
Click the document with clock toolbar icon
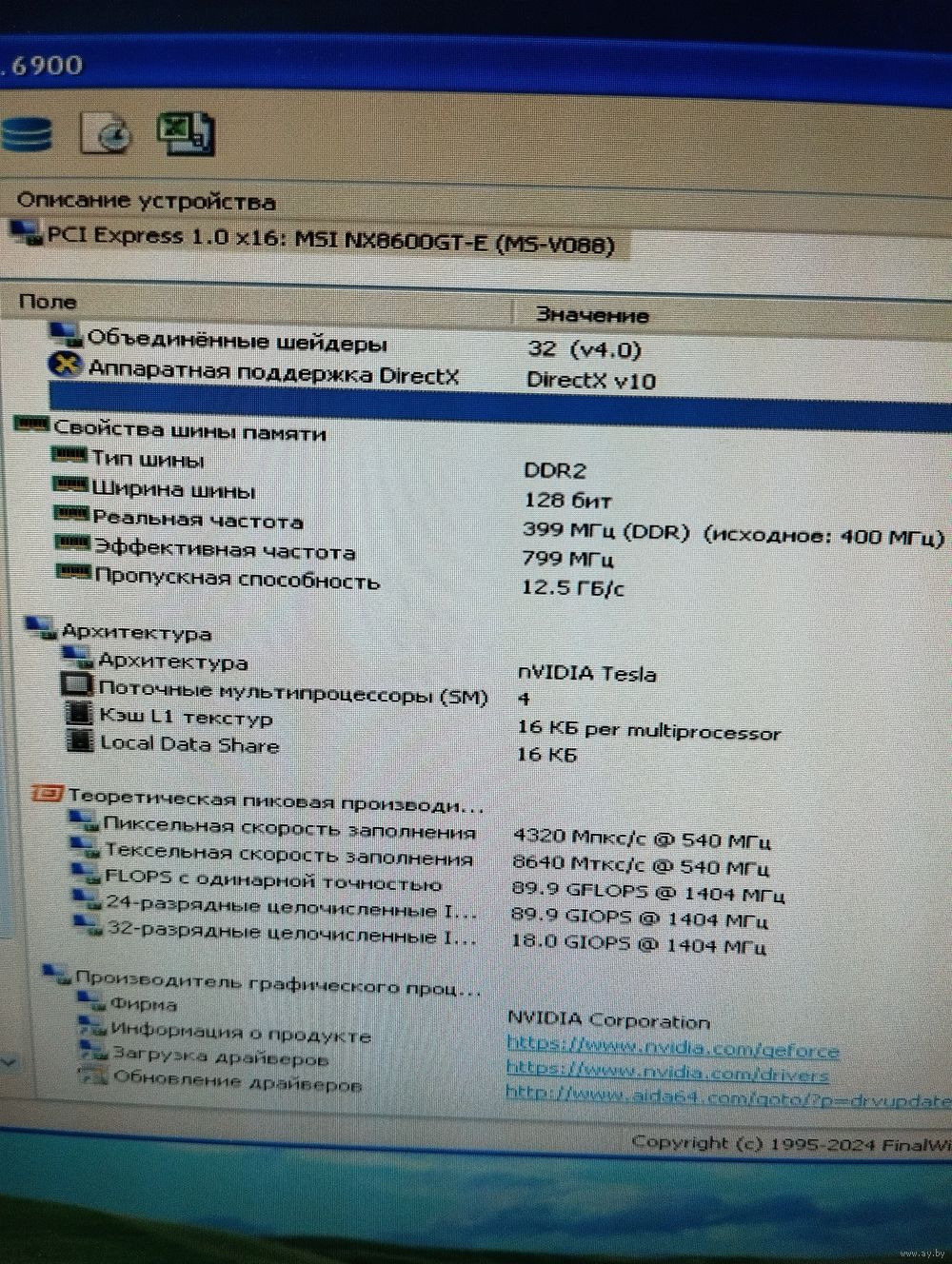[x=106, y=133]
